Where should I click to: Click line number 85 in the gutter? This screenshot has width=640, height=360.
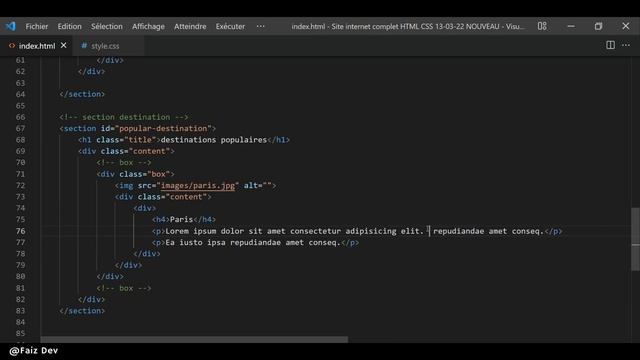click(20, 333)
